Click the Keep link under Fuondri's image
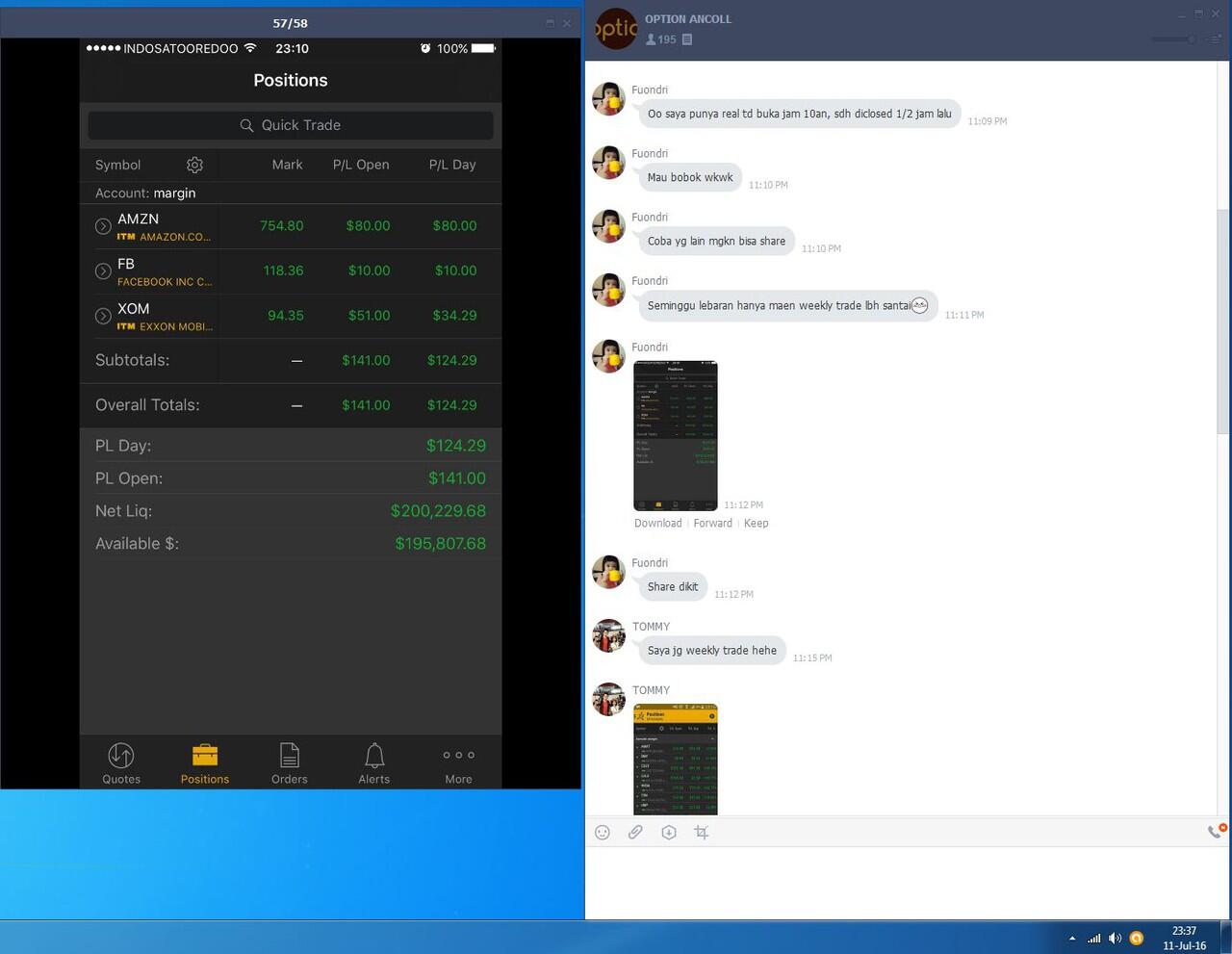The height and width of the screenshot is (954, 1232). pyautogui.click(x=756, y=524)
